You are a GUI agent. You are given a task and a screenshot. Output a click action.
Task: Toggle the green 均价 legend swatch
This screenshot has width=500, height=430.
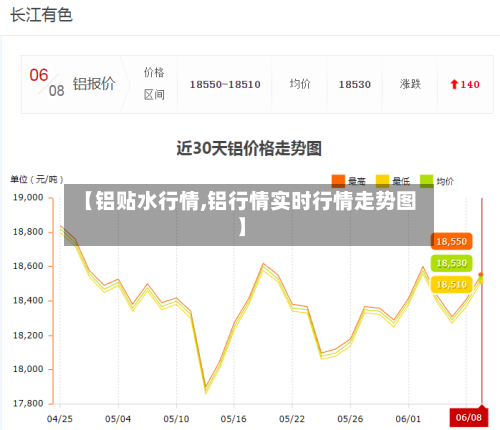(426, 181)
